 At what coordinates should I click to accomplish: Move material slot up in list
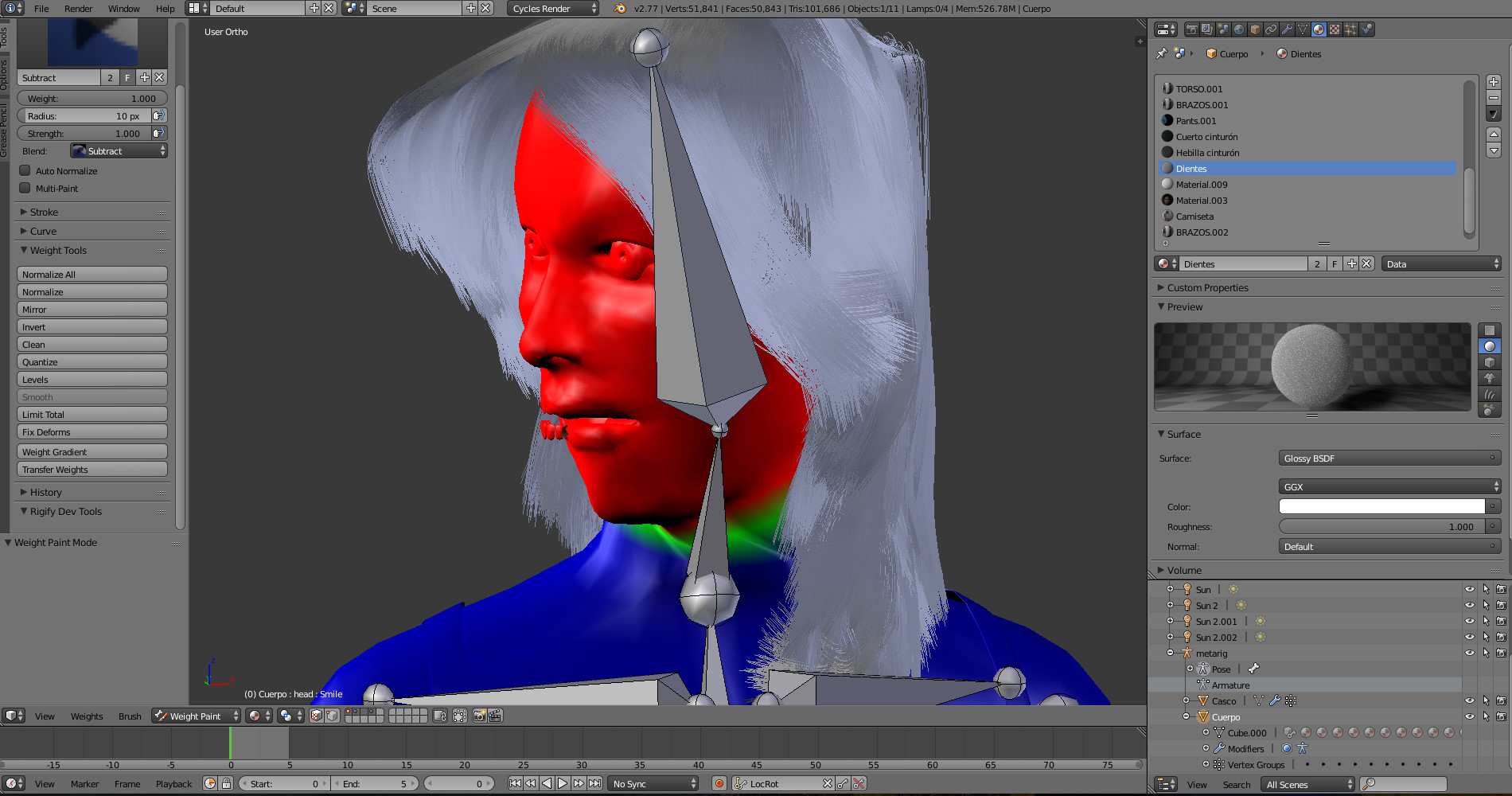click(x=1494, y=134)
